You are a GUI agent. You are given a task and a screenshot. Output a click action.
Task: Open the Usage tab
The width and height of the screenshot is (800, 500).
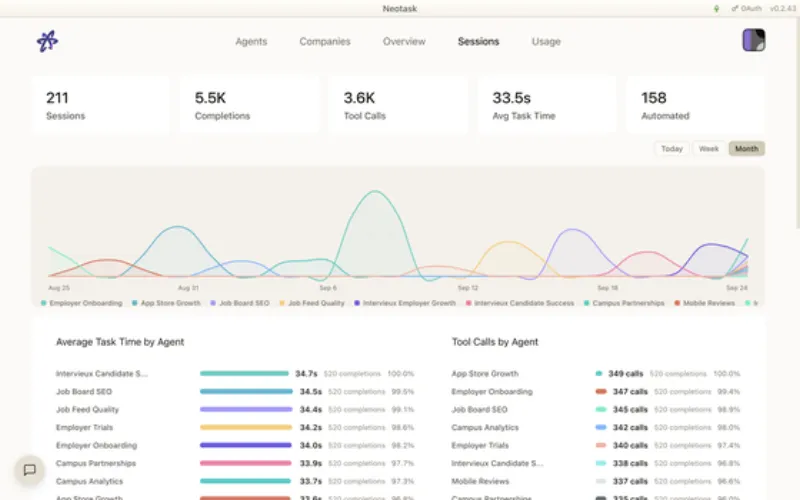pos(546,41)
